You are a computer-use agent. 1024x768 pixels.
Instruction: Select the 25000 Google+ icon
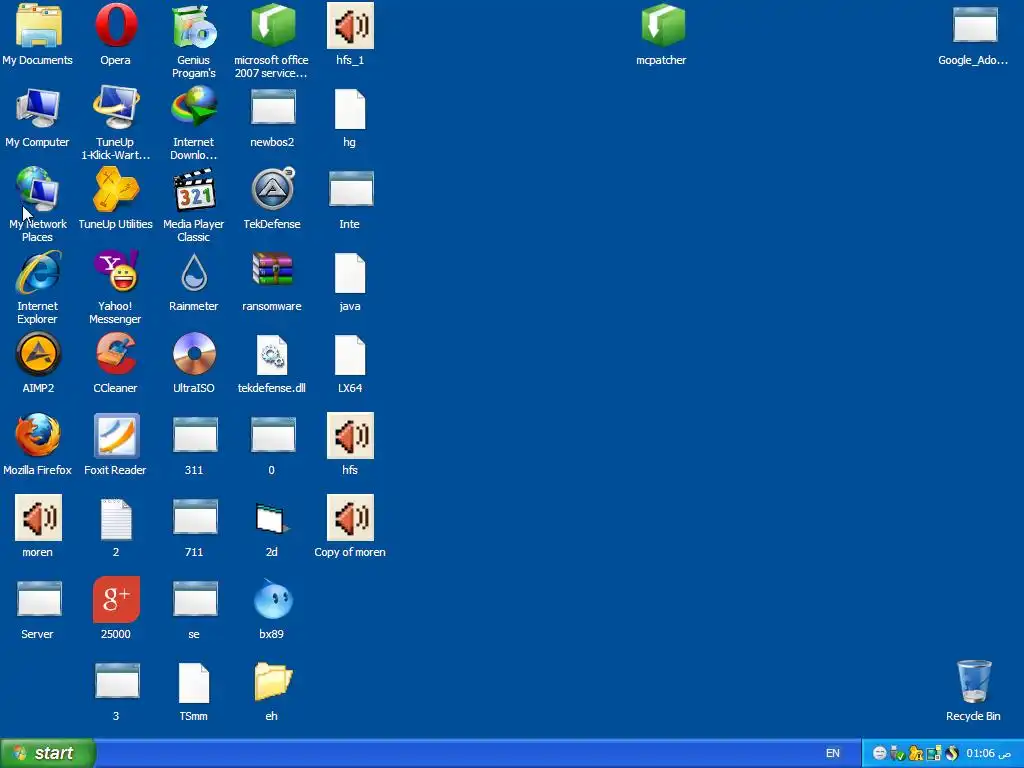click(116, 600)
